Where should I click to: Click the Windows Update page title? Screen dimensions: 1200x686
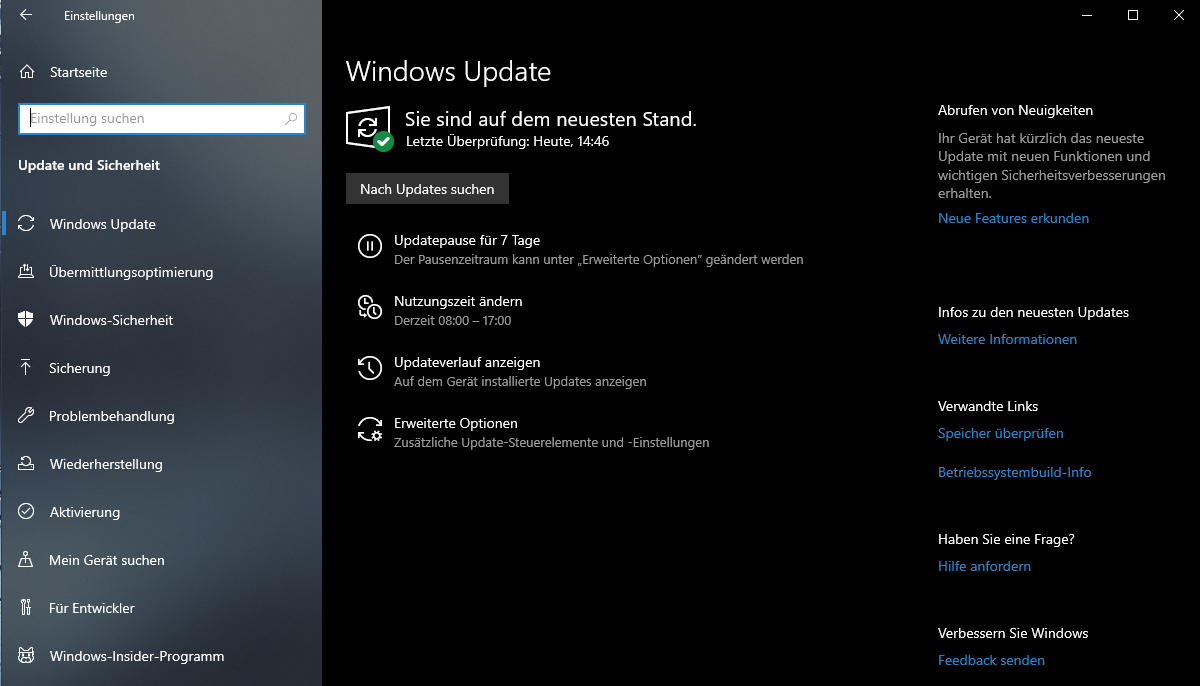[448, 72]
